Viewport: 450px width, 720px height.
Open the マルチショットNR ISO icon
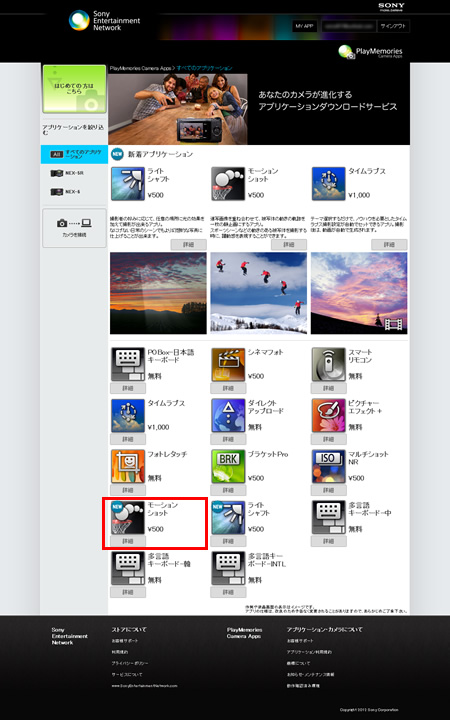point(328,467)
